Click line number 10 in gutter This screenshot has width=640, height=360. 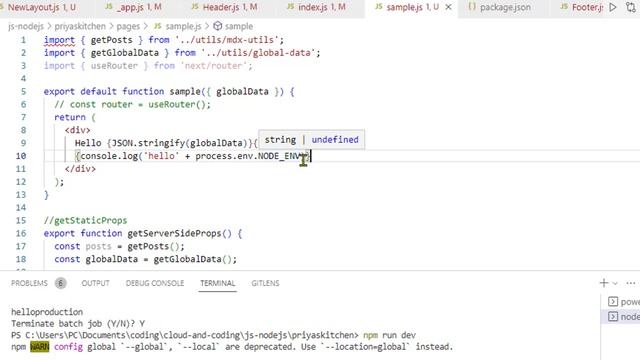click(21, 156)
